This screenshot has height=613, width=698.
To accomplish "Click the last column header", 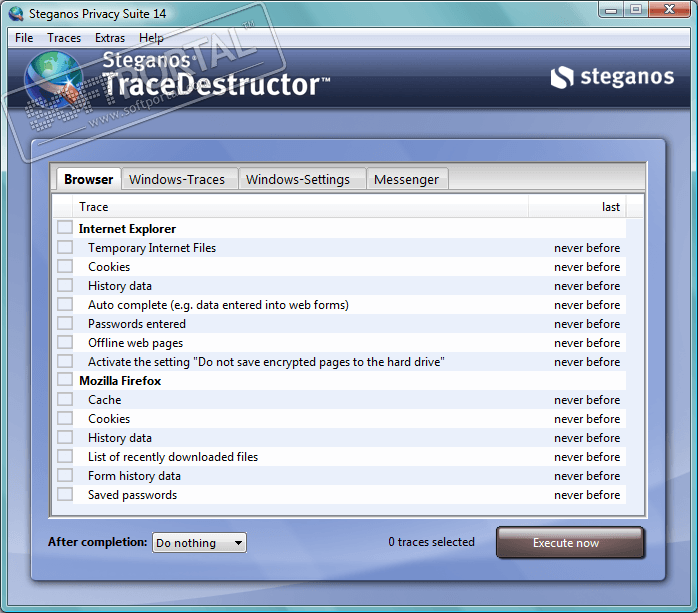I will tap(577, 207).
